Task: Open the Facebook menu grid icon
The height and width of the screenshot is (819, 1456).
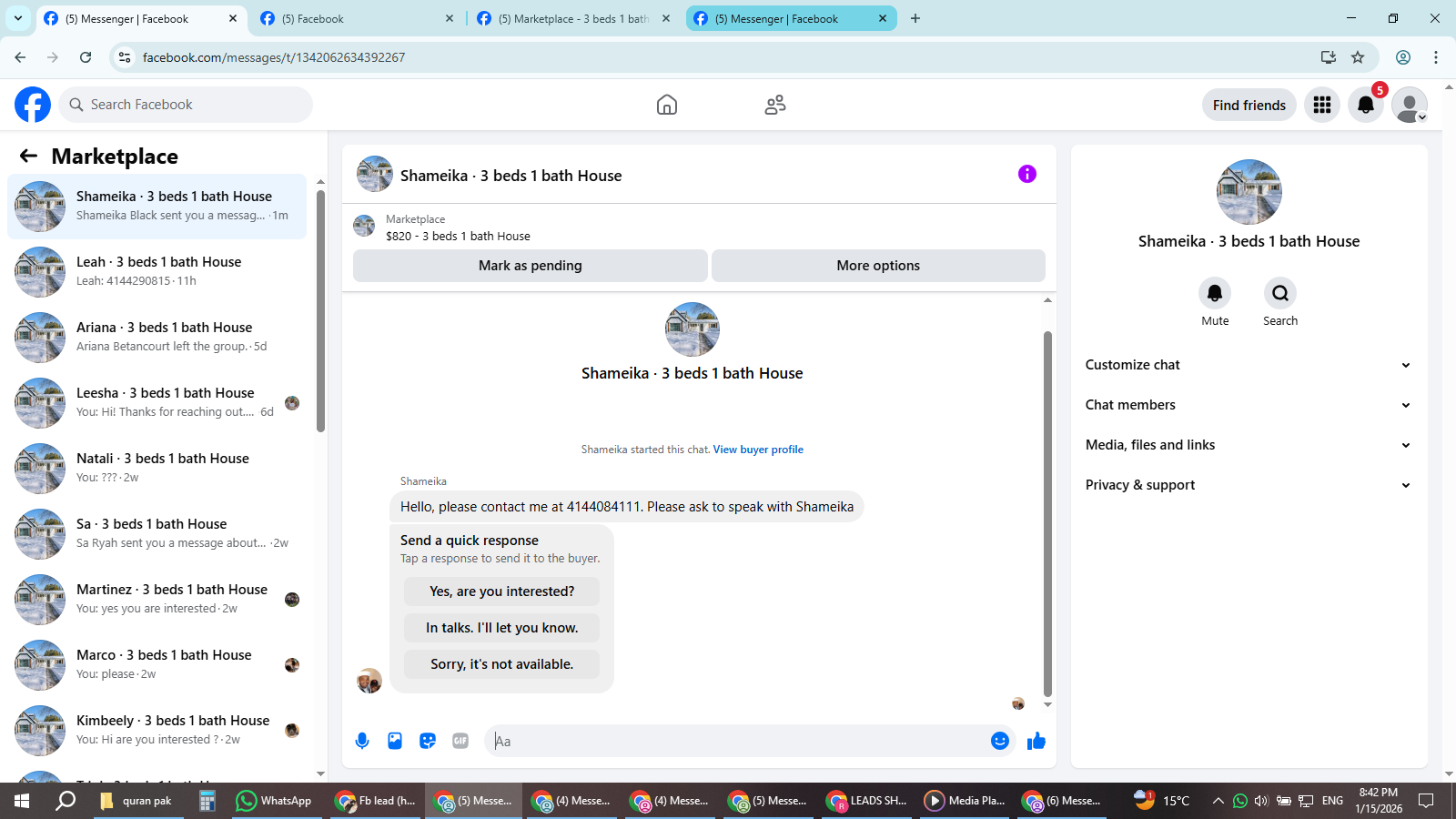Action: tap(1322, 105)
